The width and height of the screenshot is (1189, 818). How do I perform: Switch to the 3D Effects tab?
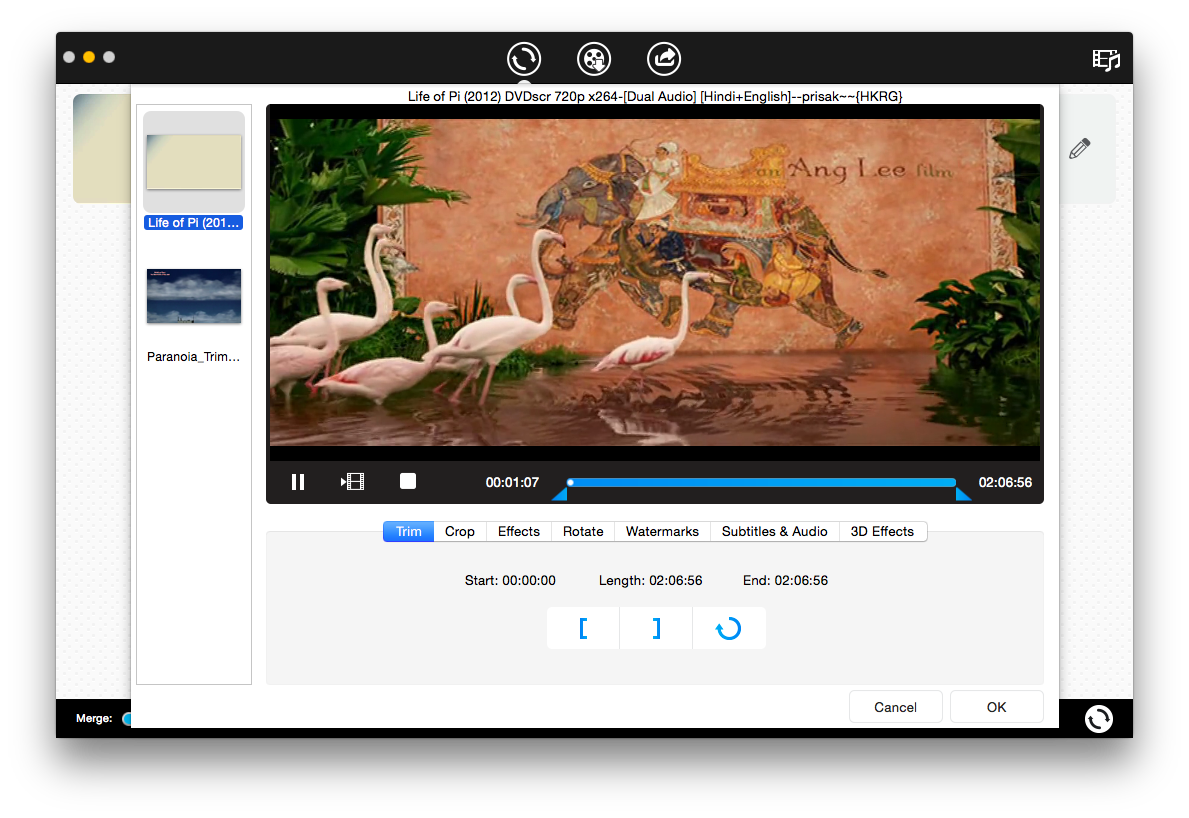(x=882, y=531)
